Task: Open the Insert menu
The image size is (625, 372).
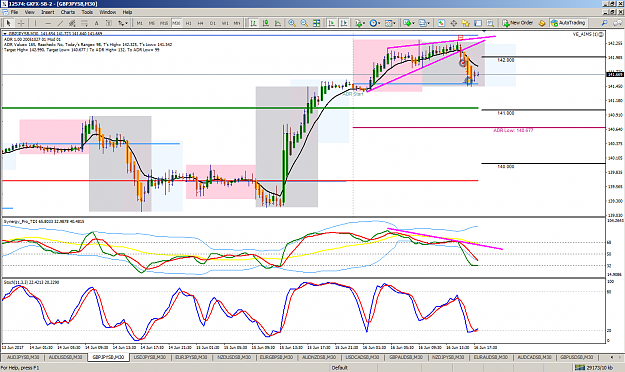Action: 47,12
